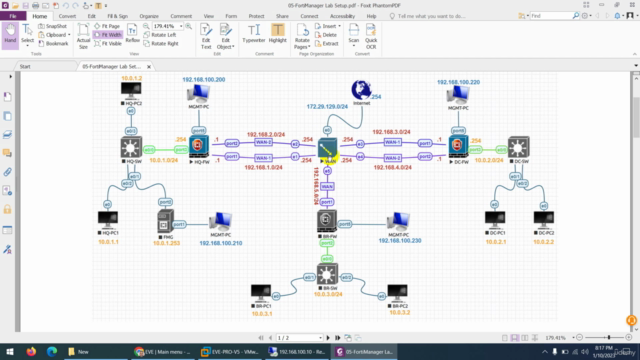Set view to Actual Size

[x=83, y=36]
